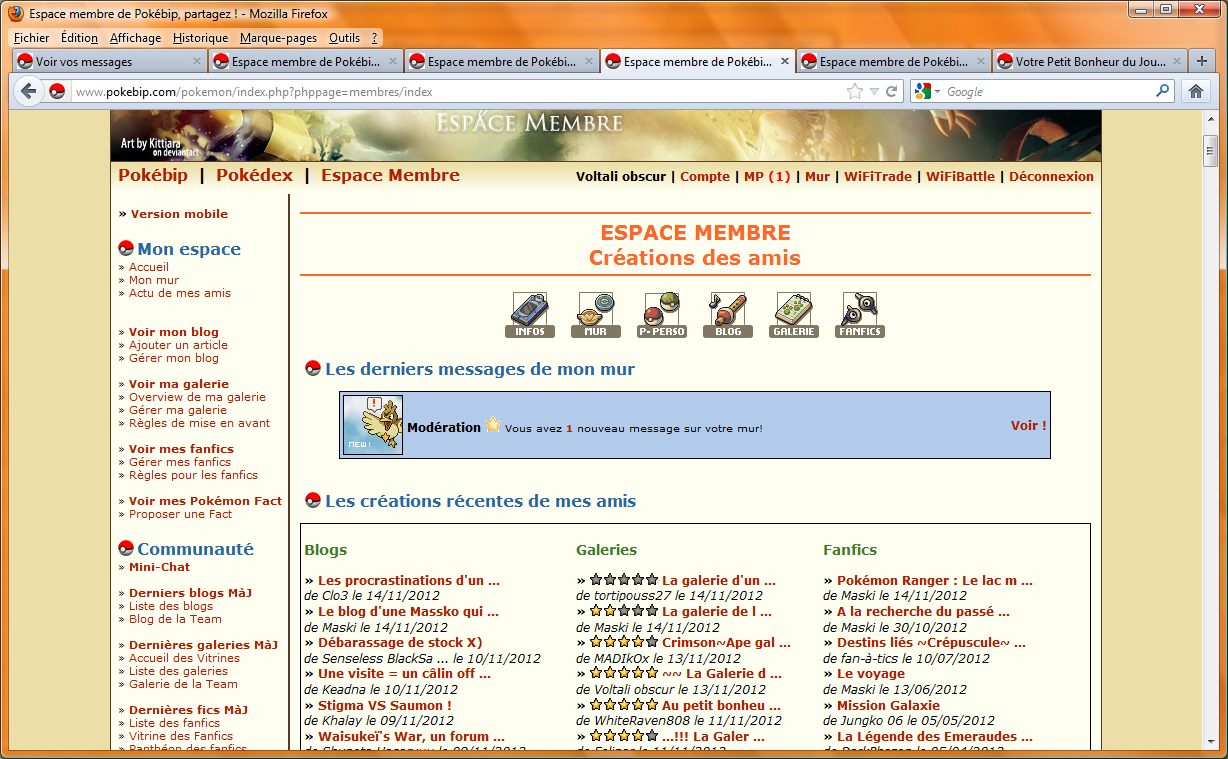Click the search magnifier icon
Image resolution: width=1228 pixels, height=759 pixels.
point(1162,91)
